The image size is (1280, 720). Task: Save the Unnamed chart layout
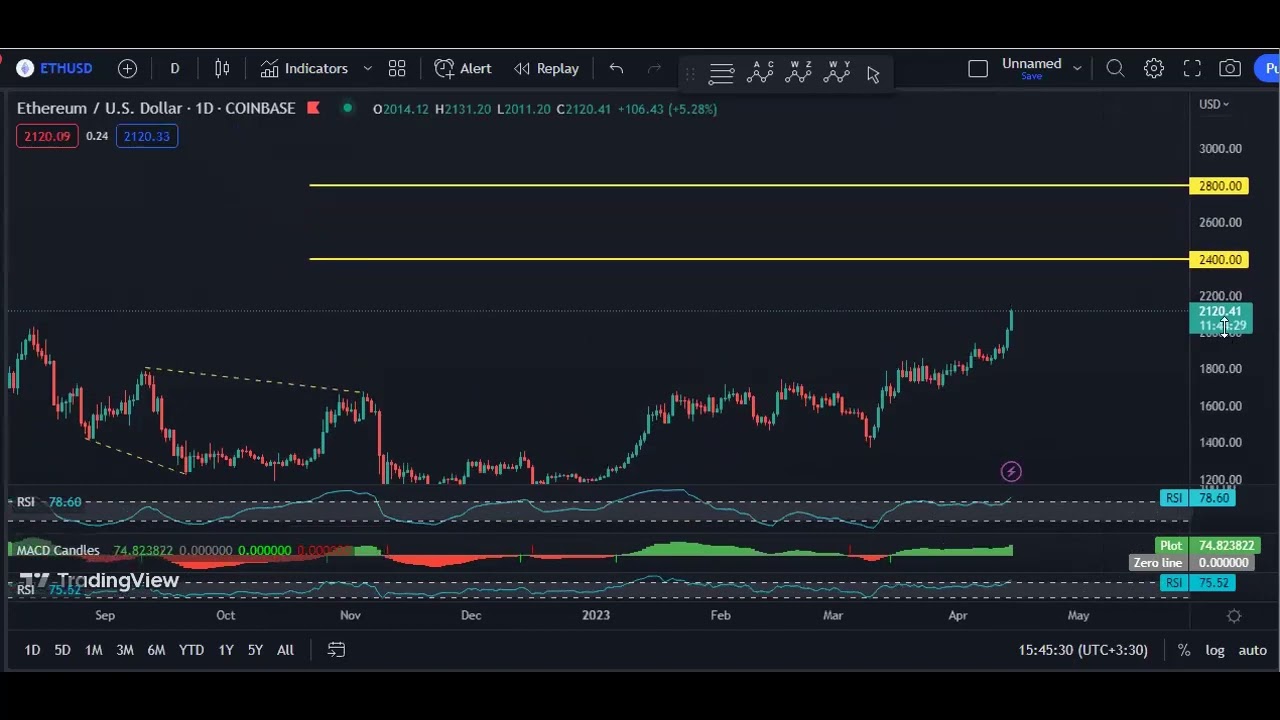1031,76
